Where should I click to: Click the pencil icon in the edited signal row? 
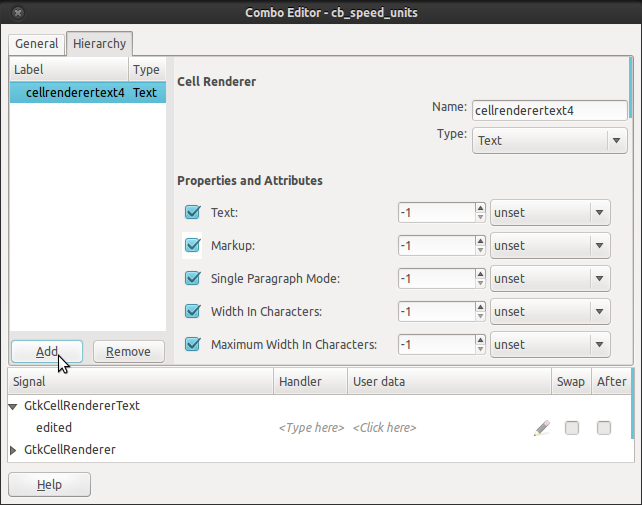click(x=542, y=428)
